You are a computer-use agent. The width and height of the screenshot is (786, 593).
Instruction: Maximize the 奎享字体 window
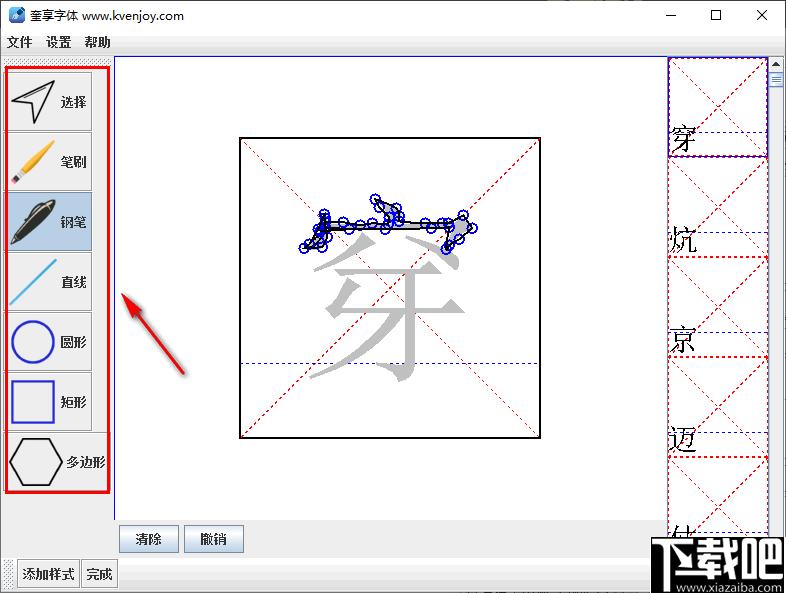pos(716,15)
